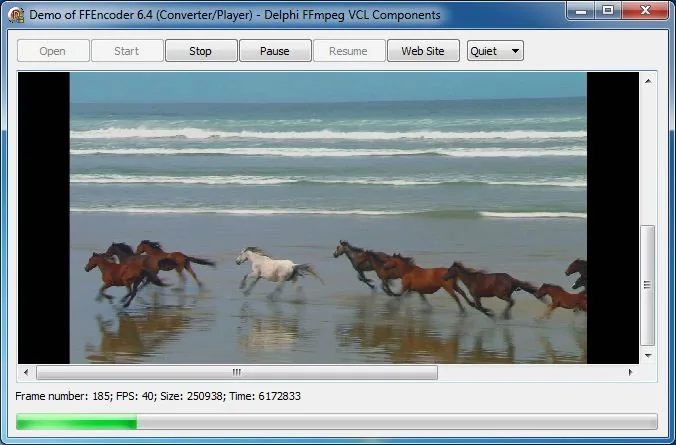Stop the current encoding
The width and height of the screenshot is (676, 445).
[201, 51]
